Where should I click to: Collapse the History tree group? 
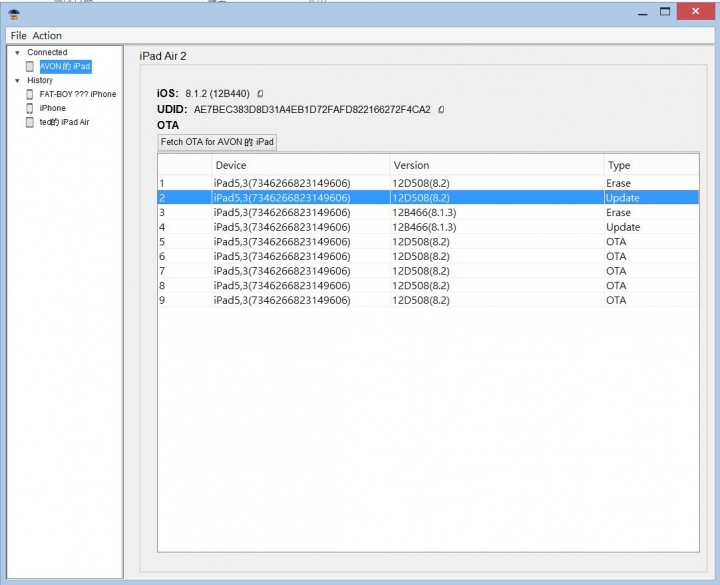click(17, 81)
